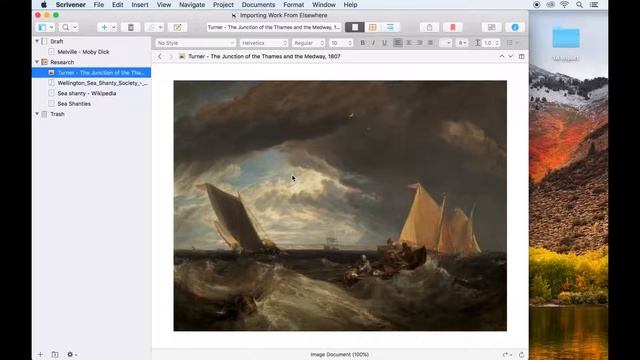This screenshot has width=640, height=360.
Task: Open the Documents menu
Action: coord(258,5)
